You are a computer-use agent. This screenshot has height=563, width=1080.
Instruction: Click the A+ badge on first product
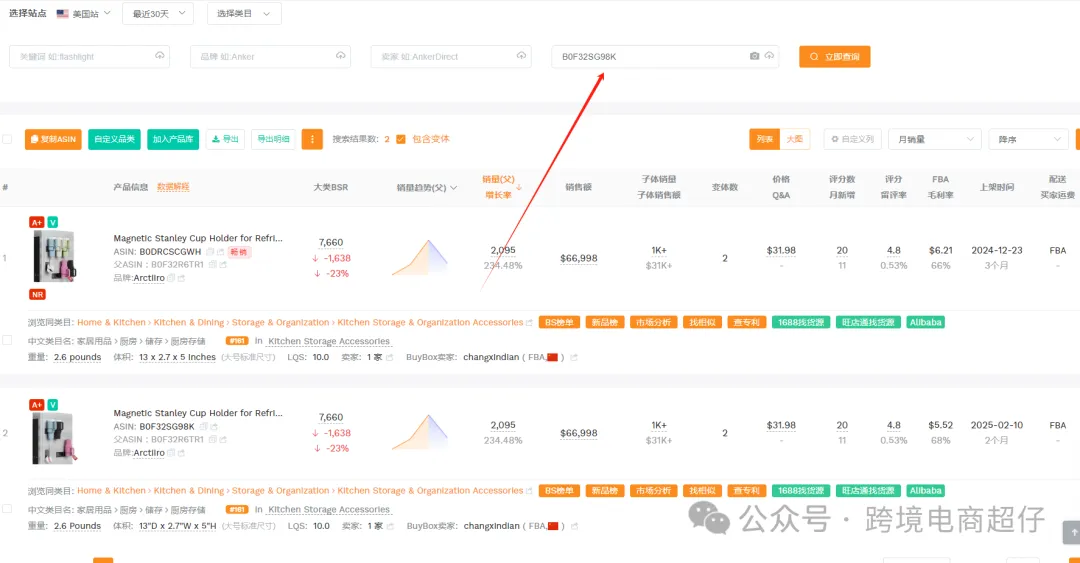tap(37, 222)
